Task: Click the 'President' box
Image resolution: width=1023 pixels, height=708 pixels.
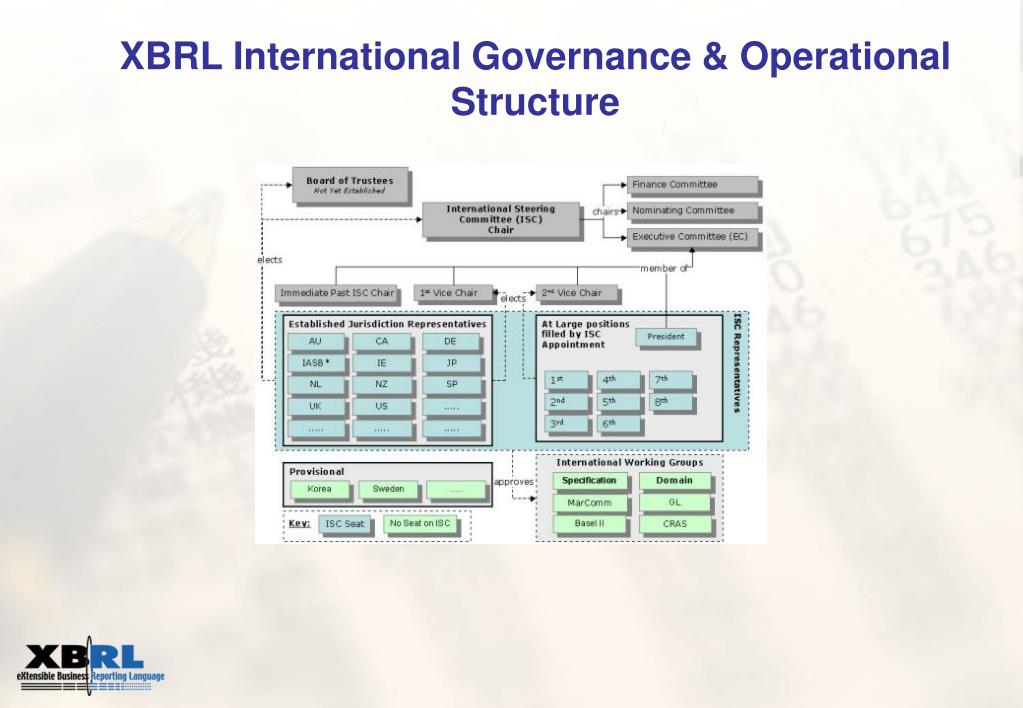Action: tap(665, 337)
